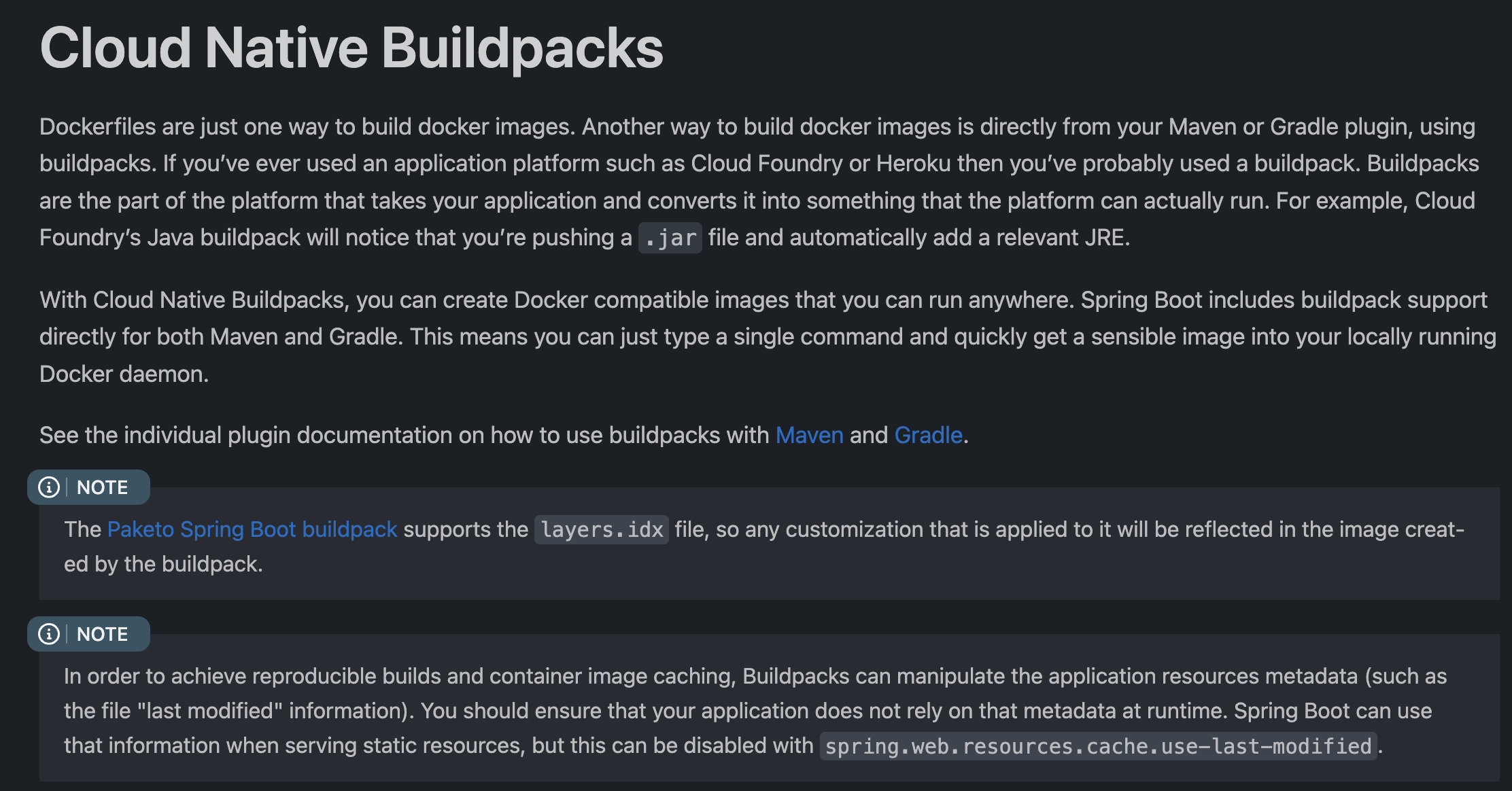Click the note text ed by the buildpack
This screenshot has height=791, width=1512.
pyautogui.click(x=163, y=564)
